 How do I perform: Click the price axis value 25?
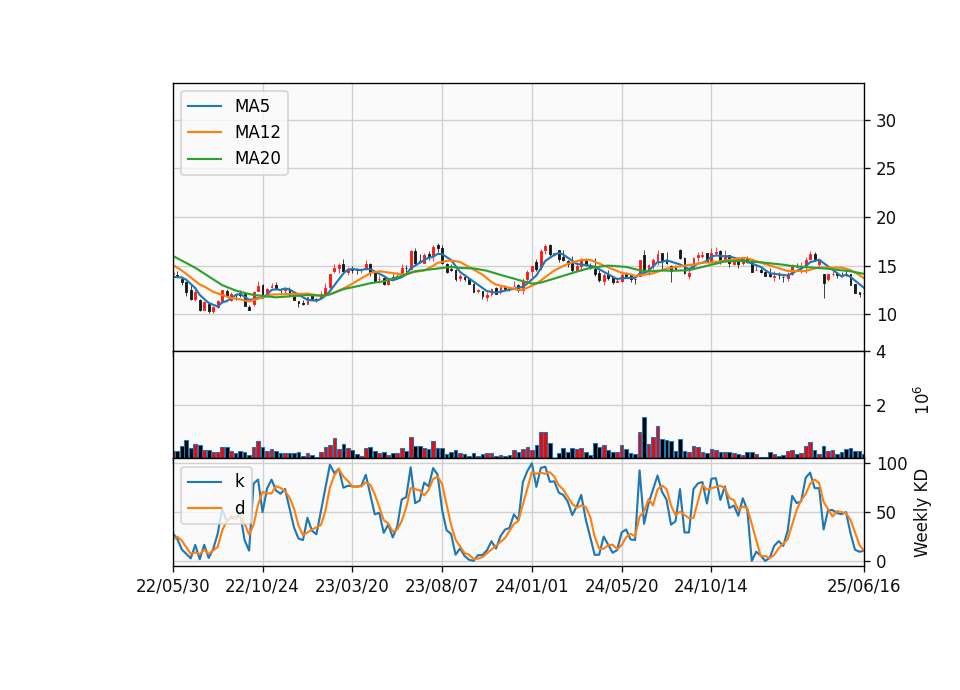pyautogui.click(x=886, y=169)
